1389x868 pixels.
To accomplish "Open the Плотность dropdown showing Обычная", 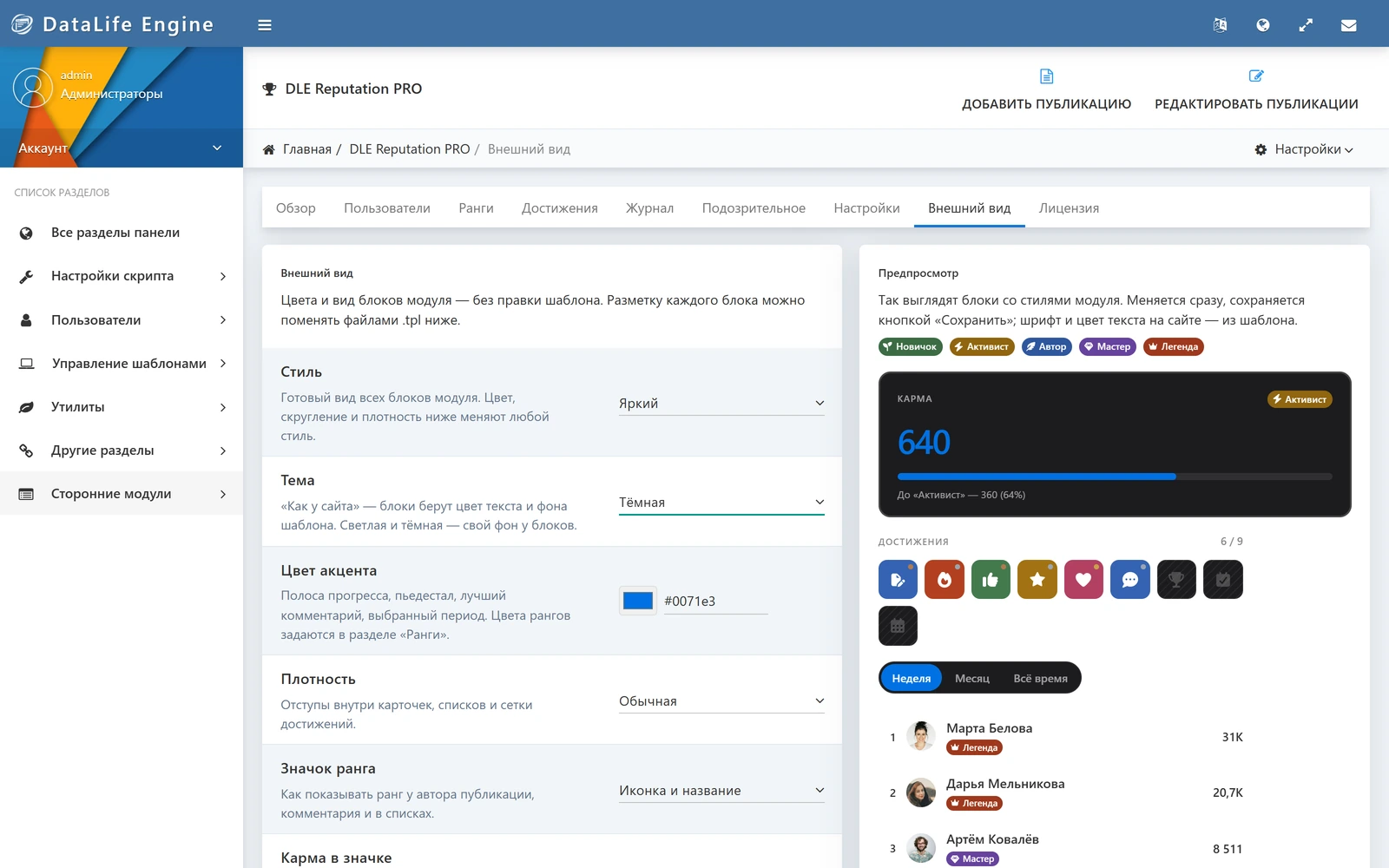I will click(721, 701).
